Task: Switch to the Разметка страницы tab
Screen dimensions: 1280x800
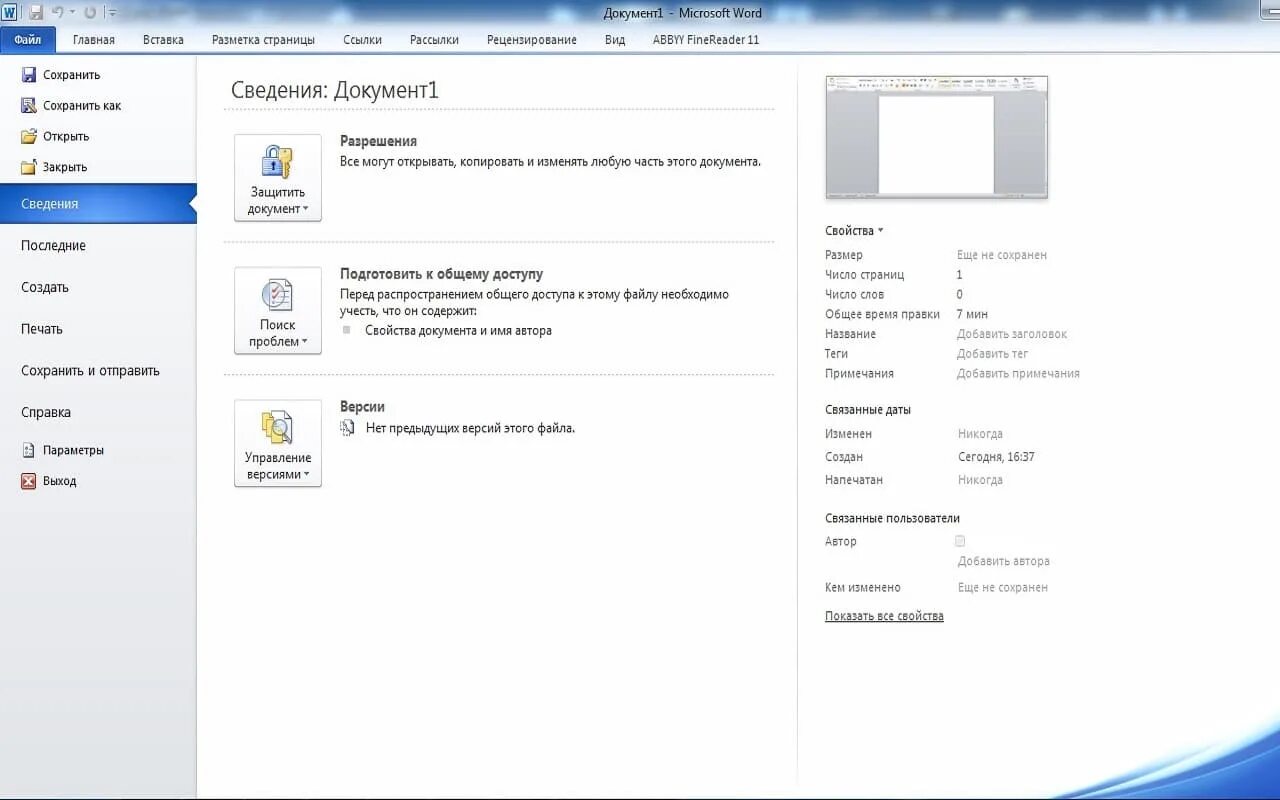Action: pos(263,40)
